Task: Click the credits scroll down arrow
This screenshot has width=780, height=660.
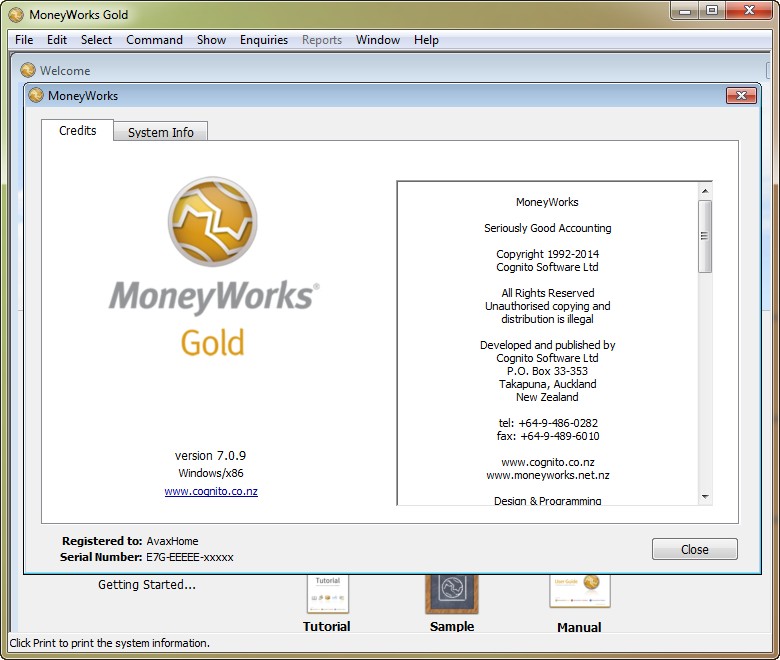Action: coord(704,496)
